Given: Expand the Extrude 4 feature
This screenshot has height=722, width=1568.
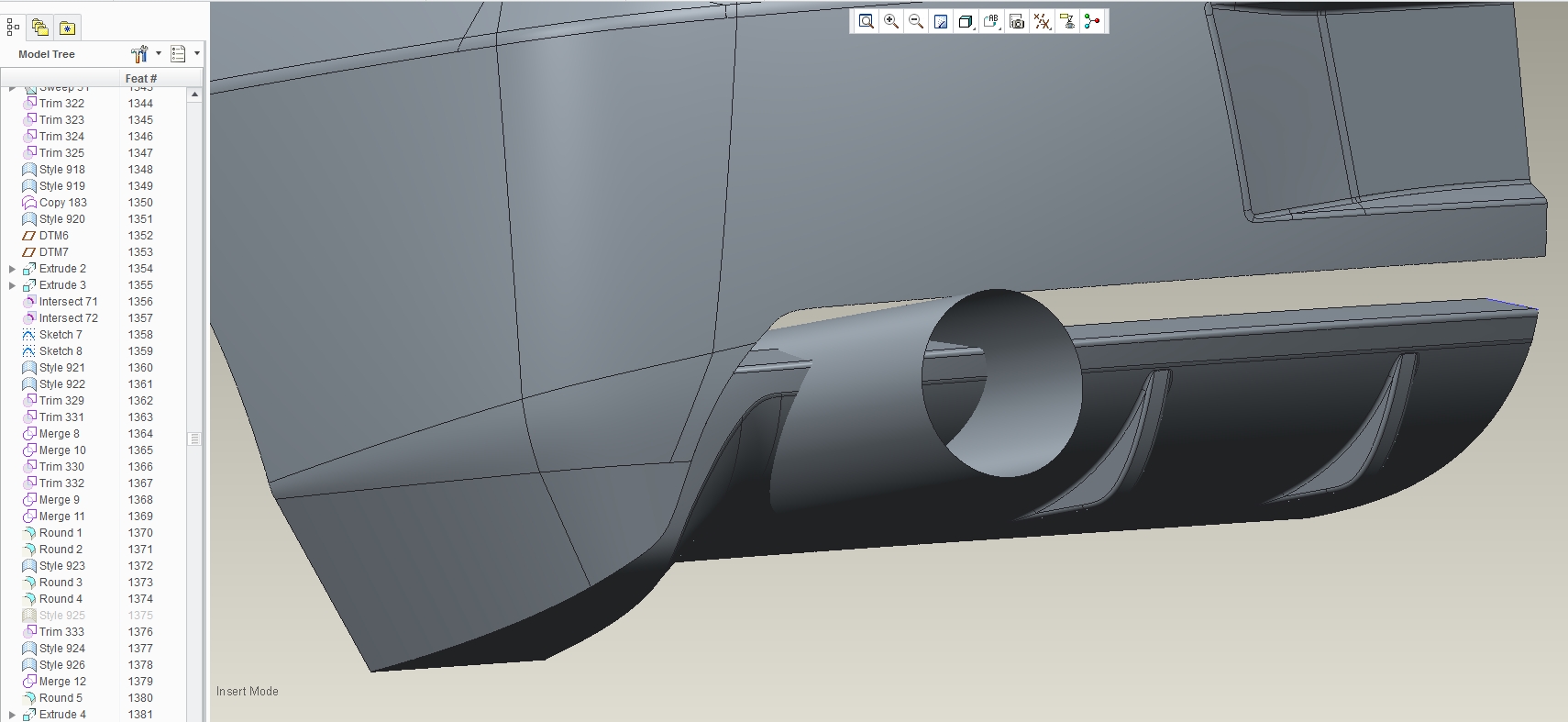Looking at the screenshot, I should 12,715.
